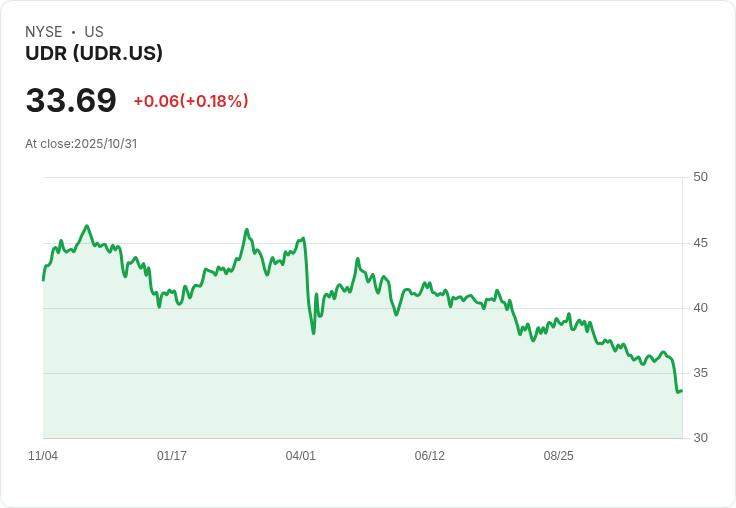Select the UDR (UDR.US) stock title
Image resolution: width=736 pixels, height=508 pixels.
coord(94,53)
